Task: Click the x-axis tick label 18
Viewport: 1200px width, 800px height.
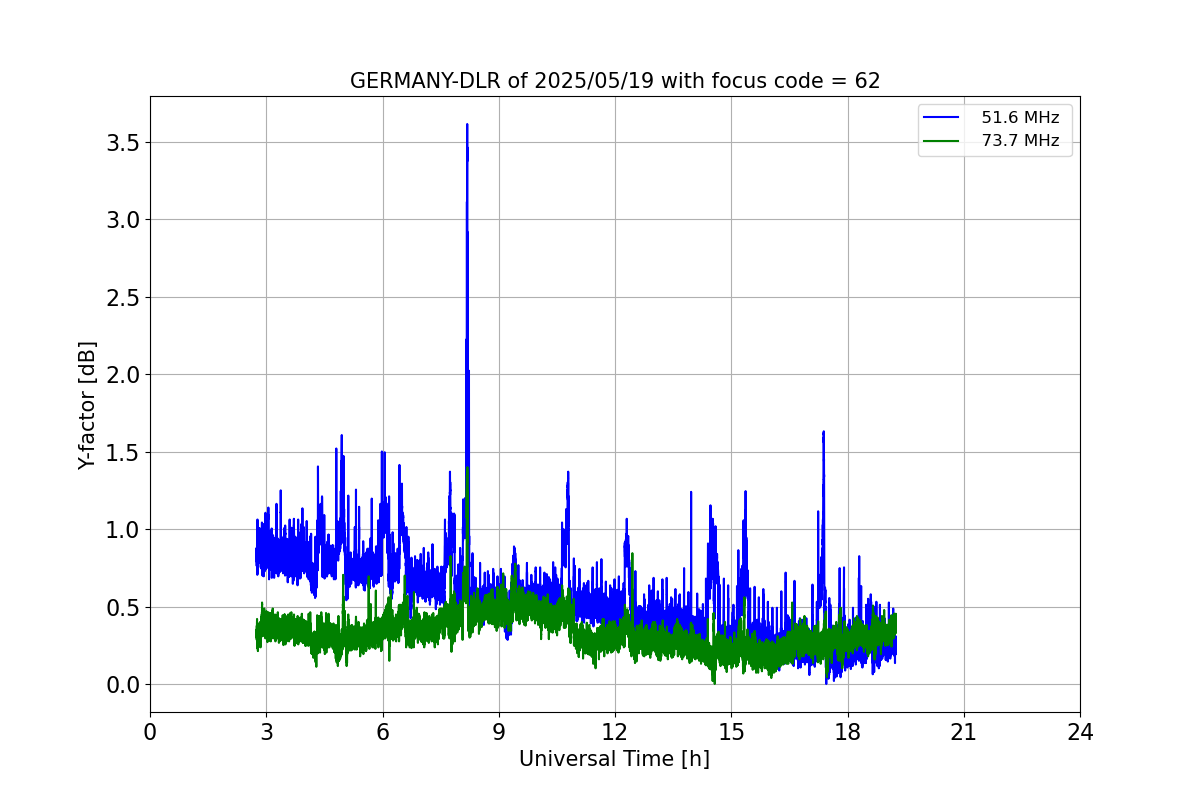Action: point(848,732)
